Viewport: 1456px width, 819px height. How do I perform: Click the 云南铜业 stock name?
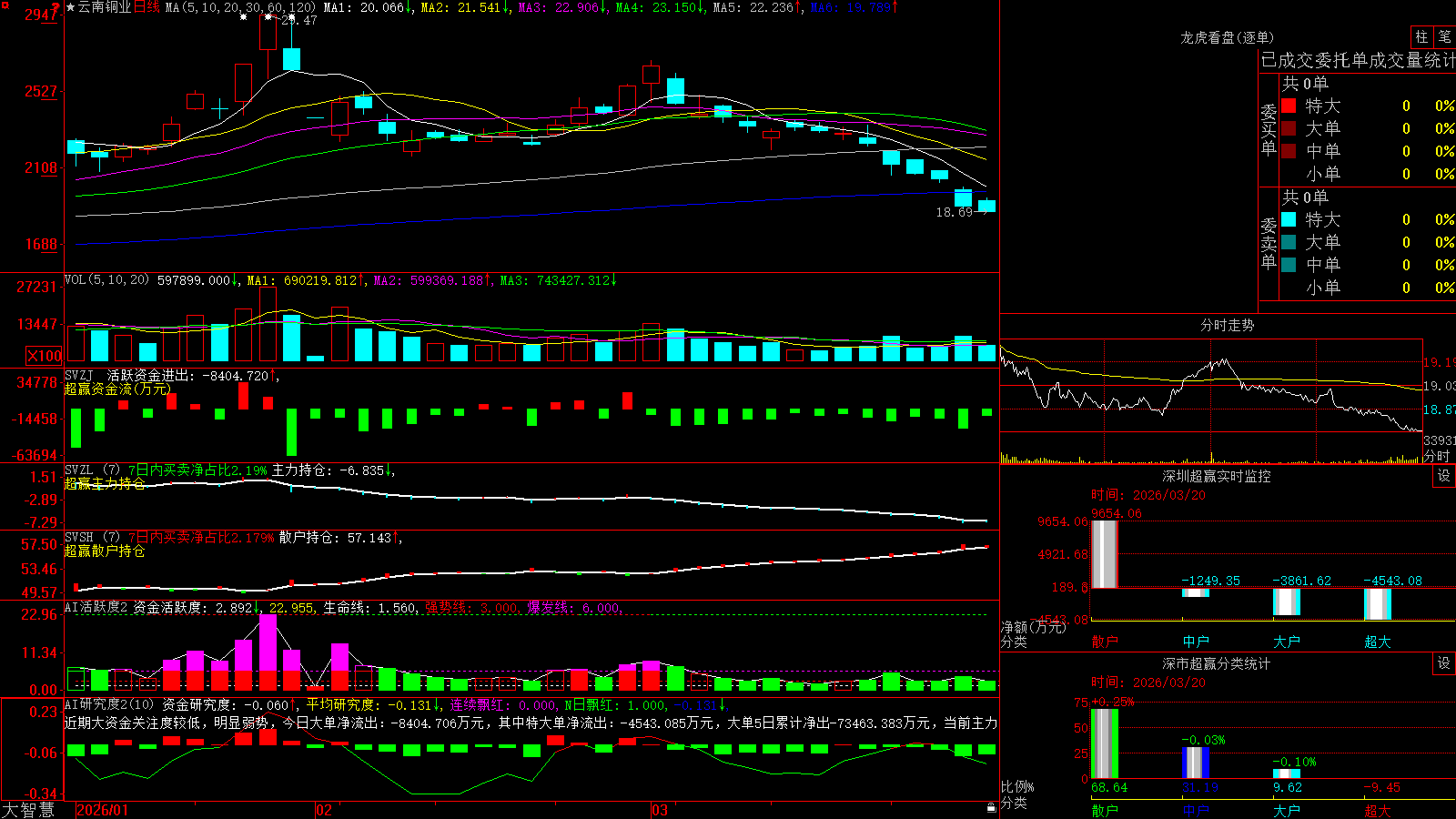(105, 7)
